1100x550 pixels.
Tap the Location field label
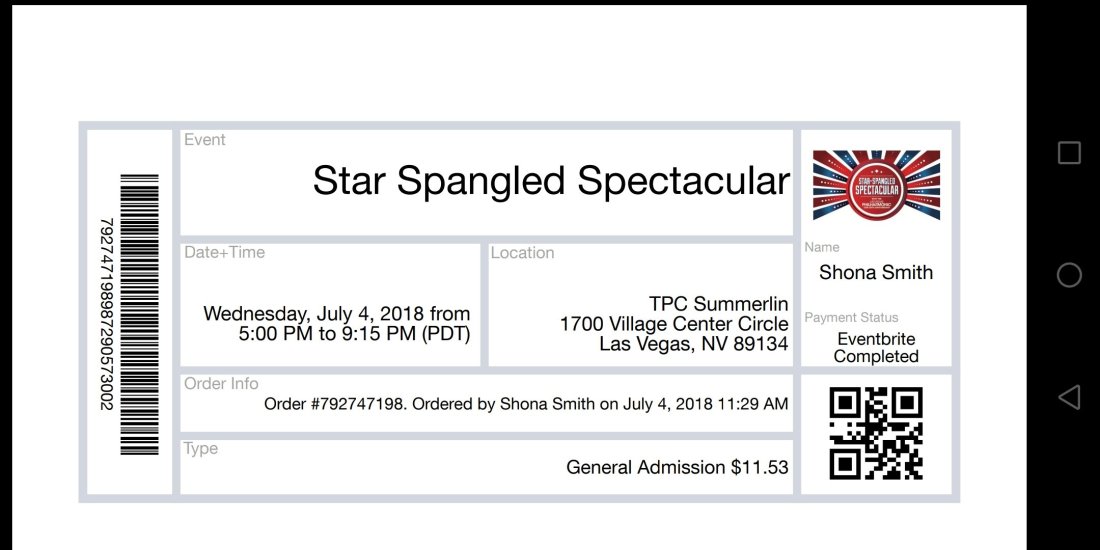pos(522,253)
